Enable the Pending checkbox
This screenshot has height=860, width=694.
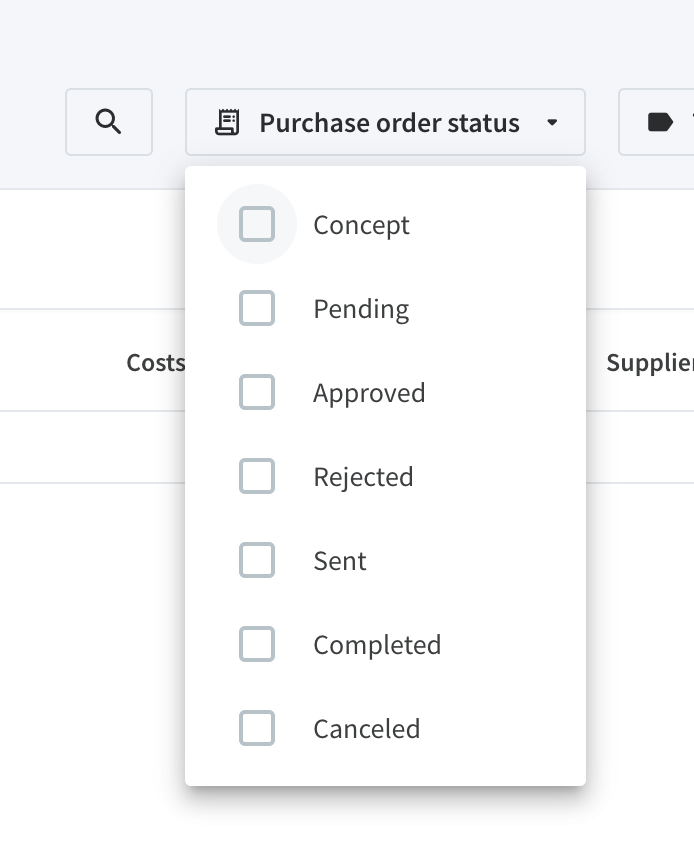pyautogui.click(x=257, y=309)
